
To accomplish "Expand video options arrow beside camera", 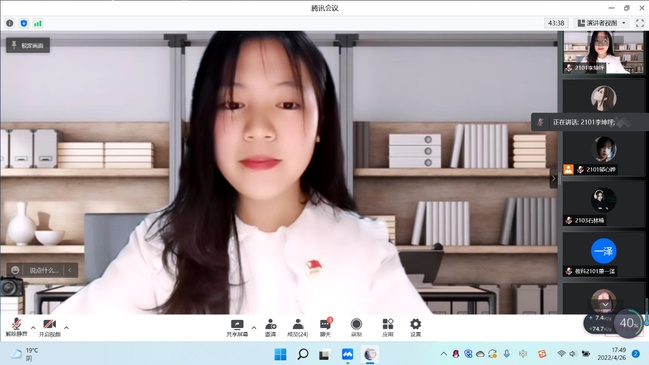I will [66, 327].
